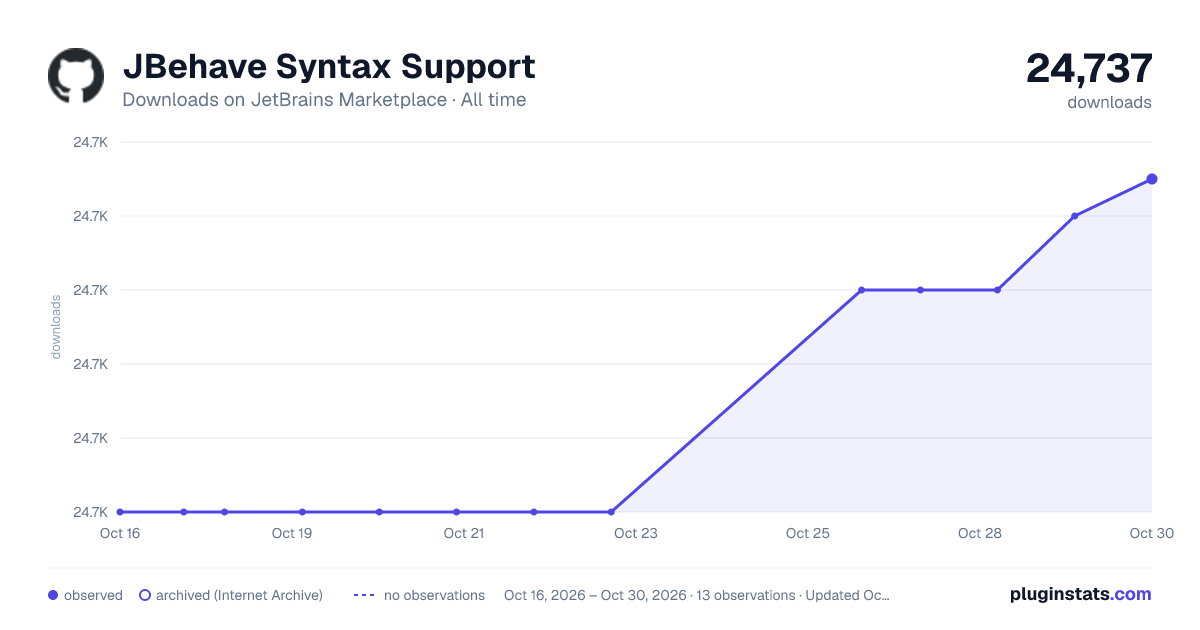Select the first Oct 16 data point
This screenshot has width=1200, height=630.
[120, 512]
